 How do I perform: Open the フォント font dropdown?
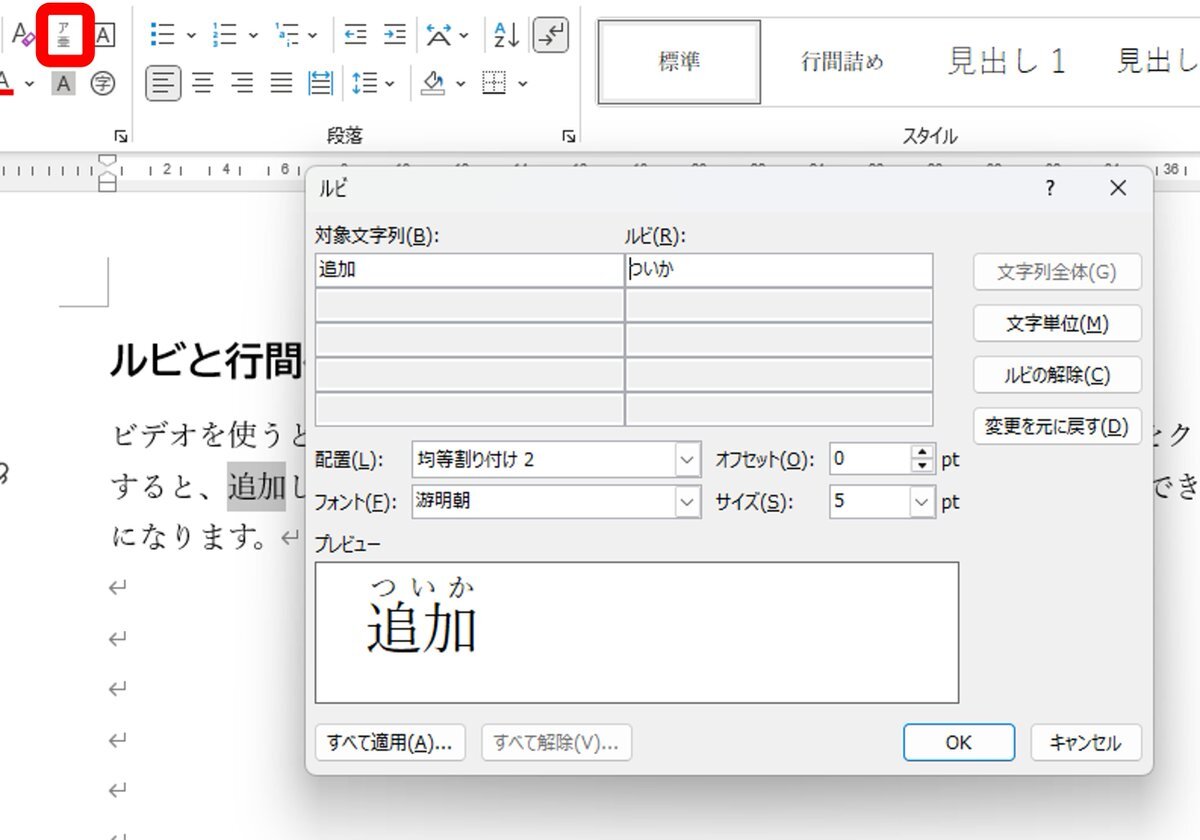coord(687,502)
